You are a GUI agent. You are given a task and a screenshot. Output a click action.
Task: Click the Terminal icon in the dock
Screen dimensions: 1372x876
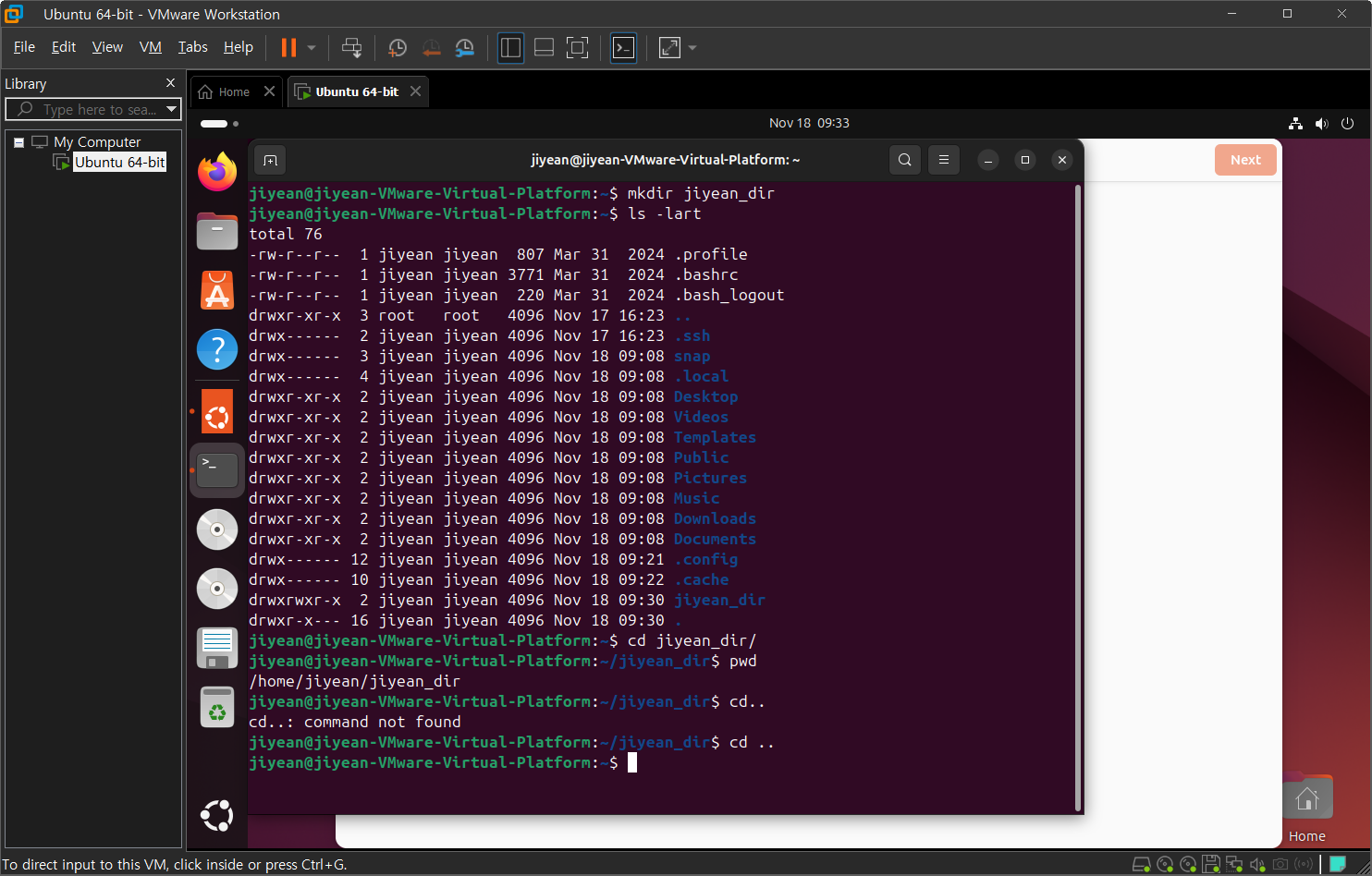click(x=217, y=470)
